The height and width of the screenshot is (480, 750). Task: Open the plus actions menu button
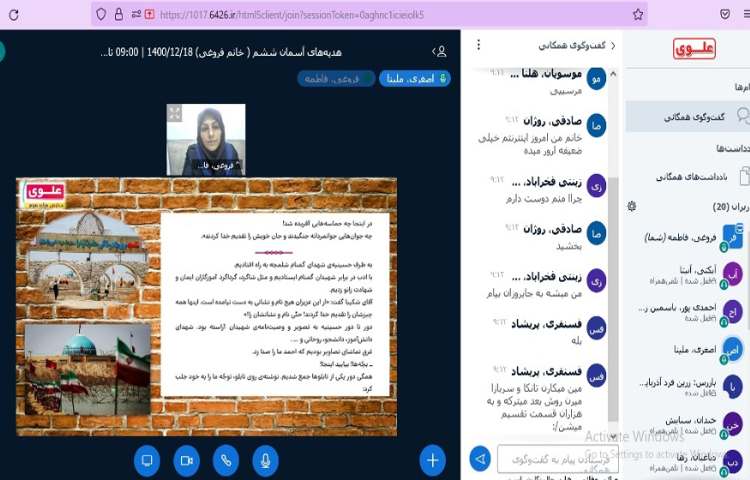tap(432, 460)
